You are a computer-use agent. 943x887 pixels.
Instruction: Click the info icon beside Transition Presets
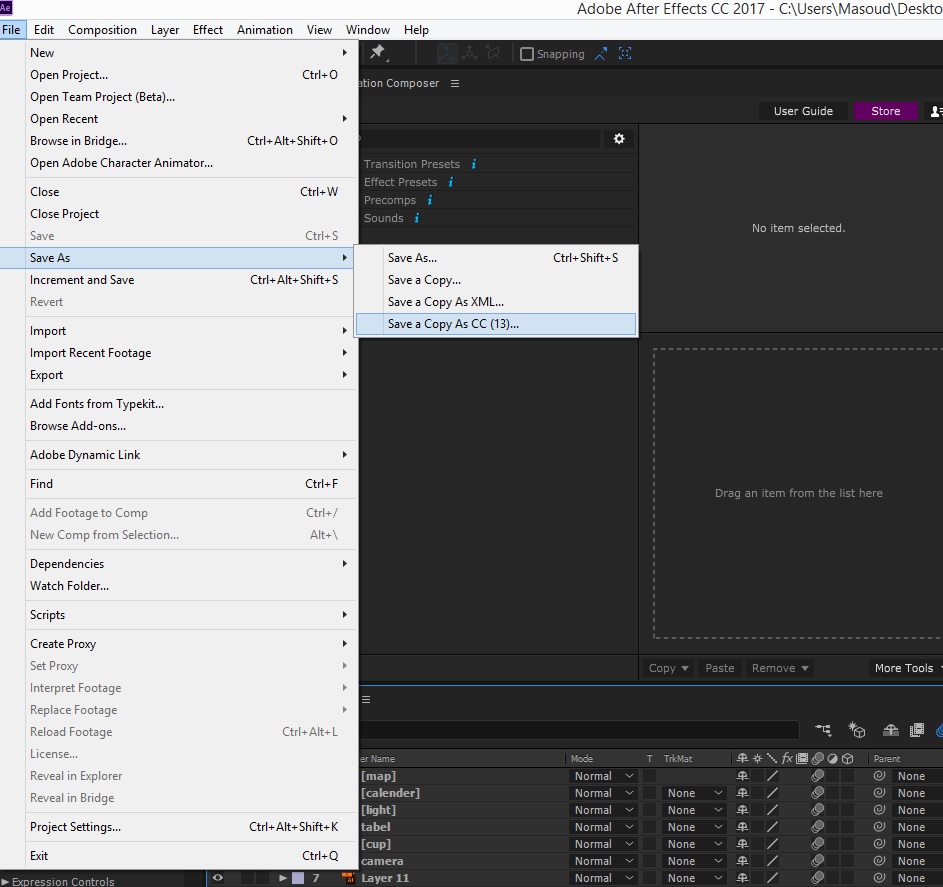[474, 164]
